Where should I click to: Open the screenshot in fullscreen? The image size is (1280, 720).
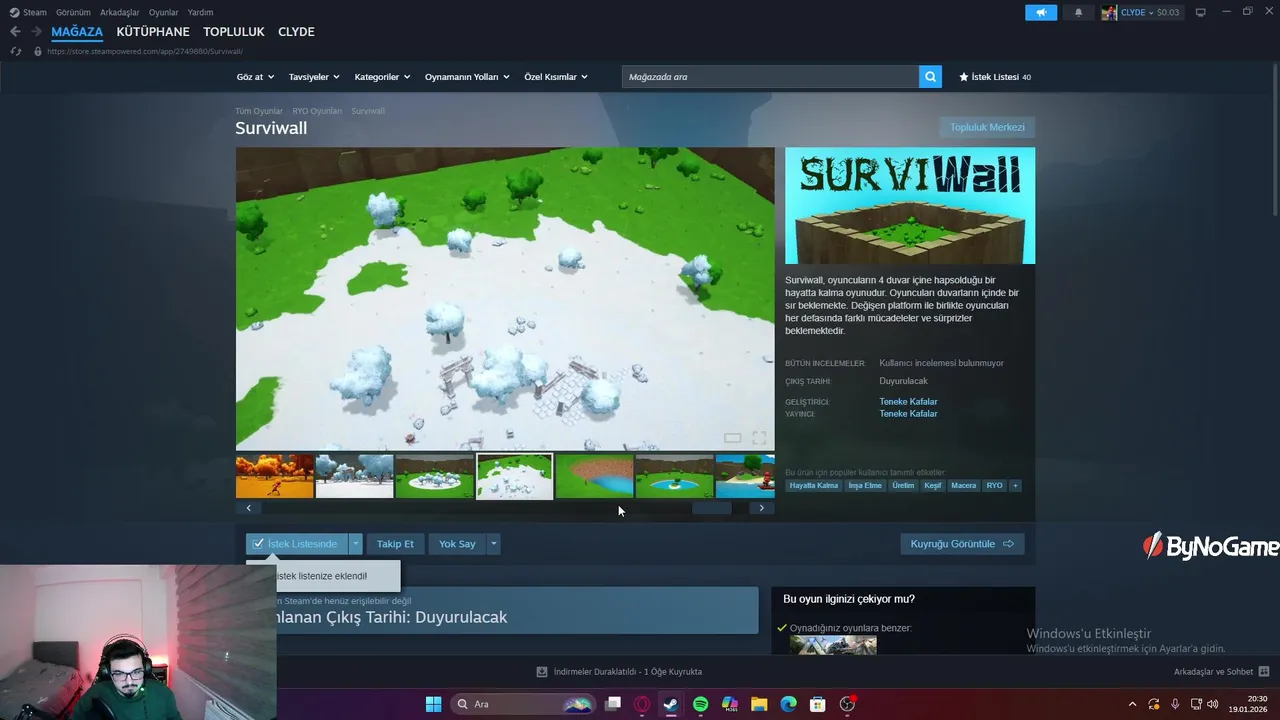coord(759,438)
